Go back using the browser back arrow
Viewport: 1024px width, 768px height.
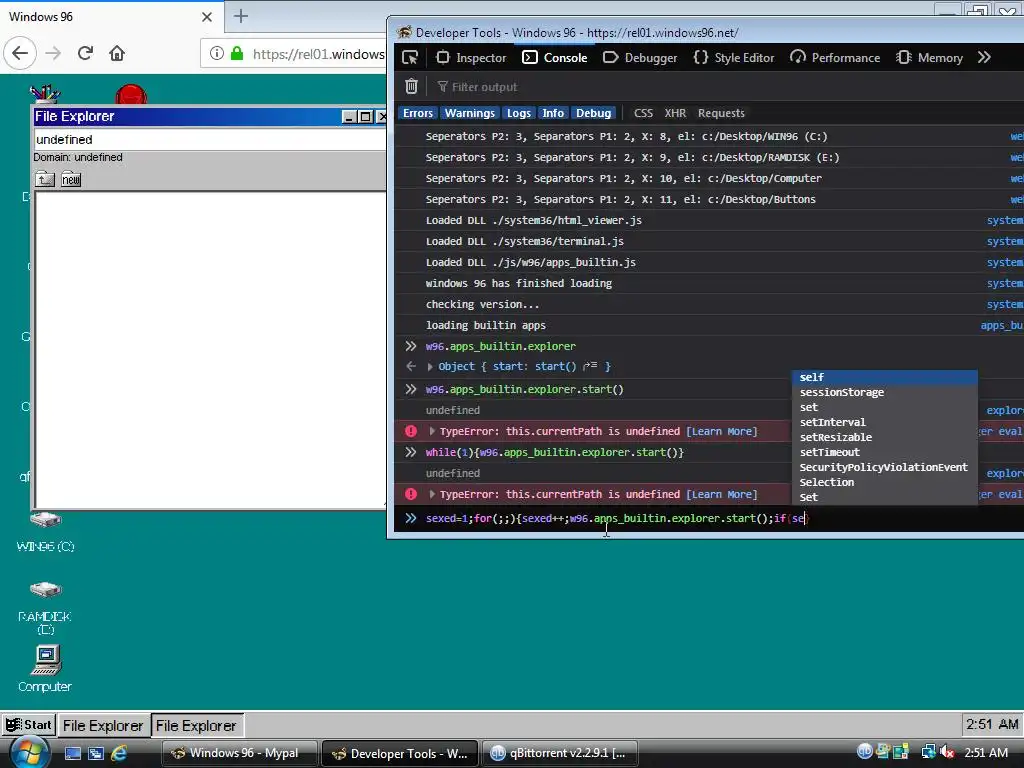click(x=20, y=53)
